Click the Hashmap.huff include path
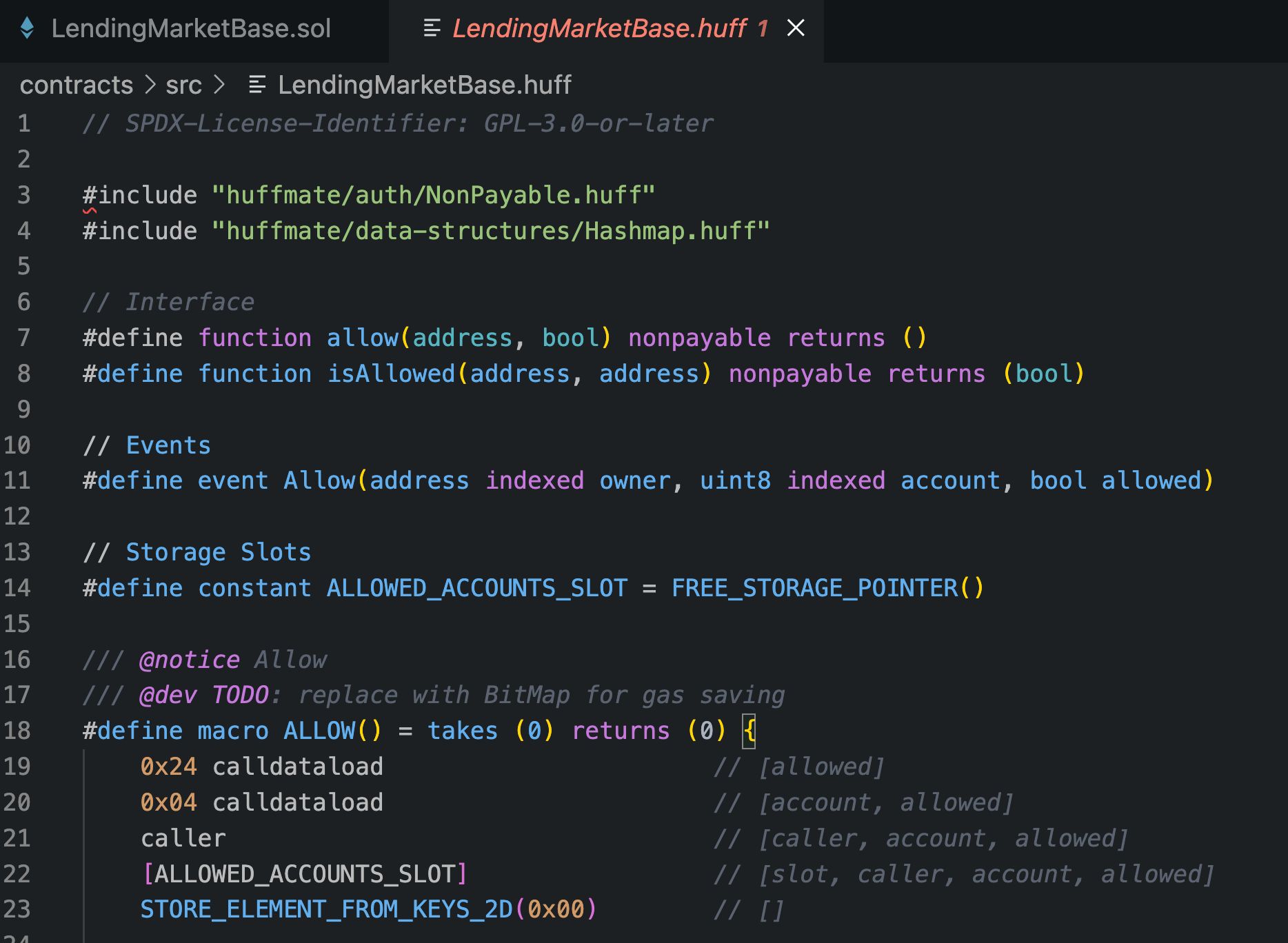This screenshot has width=1288, height=943. click(490, 231)
